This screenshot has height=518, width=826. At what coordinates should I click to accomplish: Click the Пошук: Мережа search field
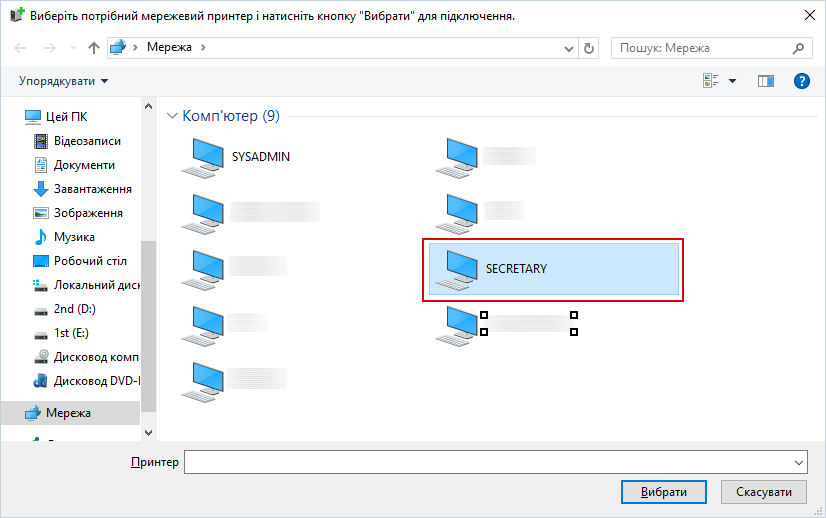(700, 47)
